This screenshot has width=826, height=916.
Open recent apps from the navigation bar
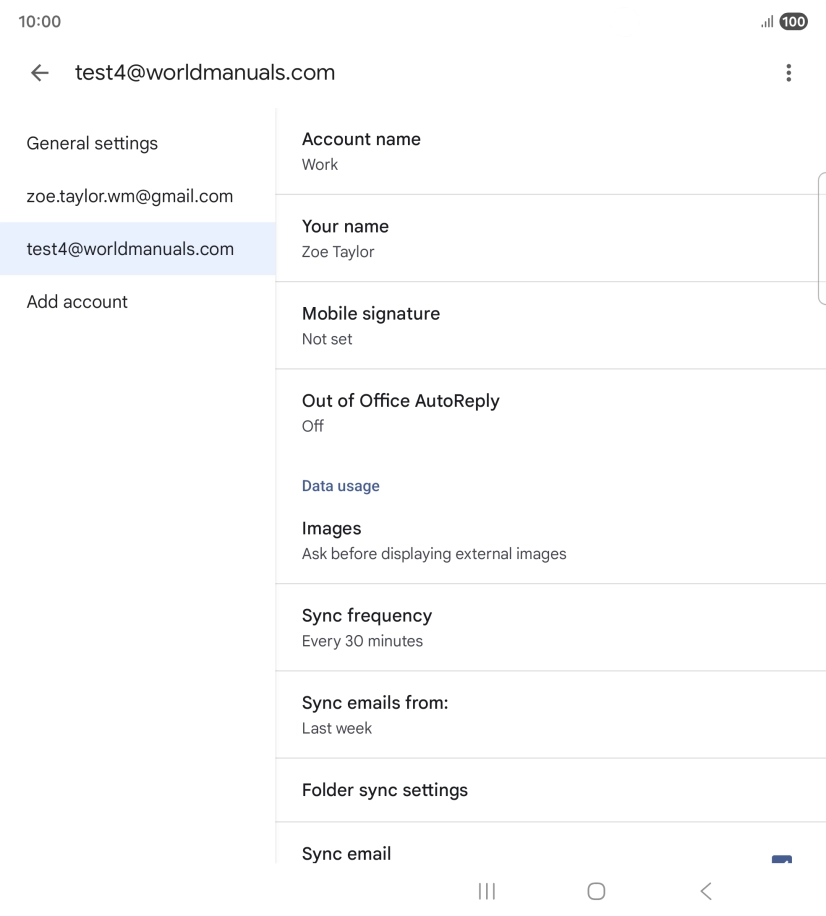[x=486, y=891]
